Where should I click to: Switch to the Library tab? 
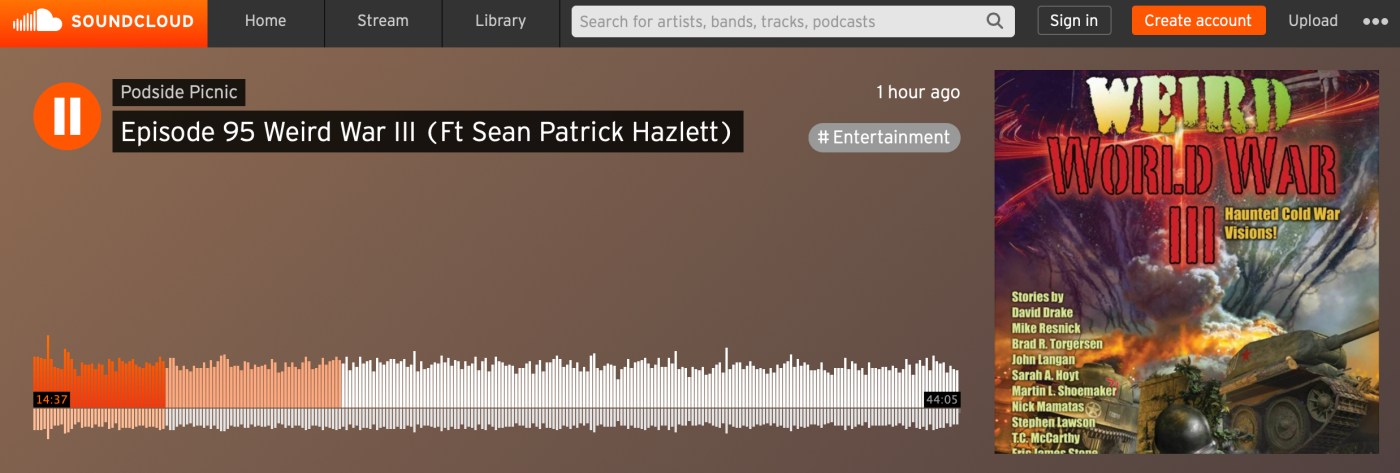pos(500,21)
